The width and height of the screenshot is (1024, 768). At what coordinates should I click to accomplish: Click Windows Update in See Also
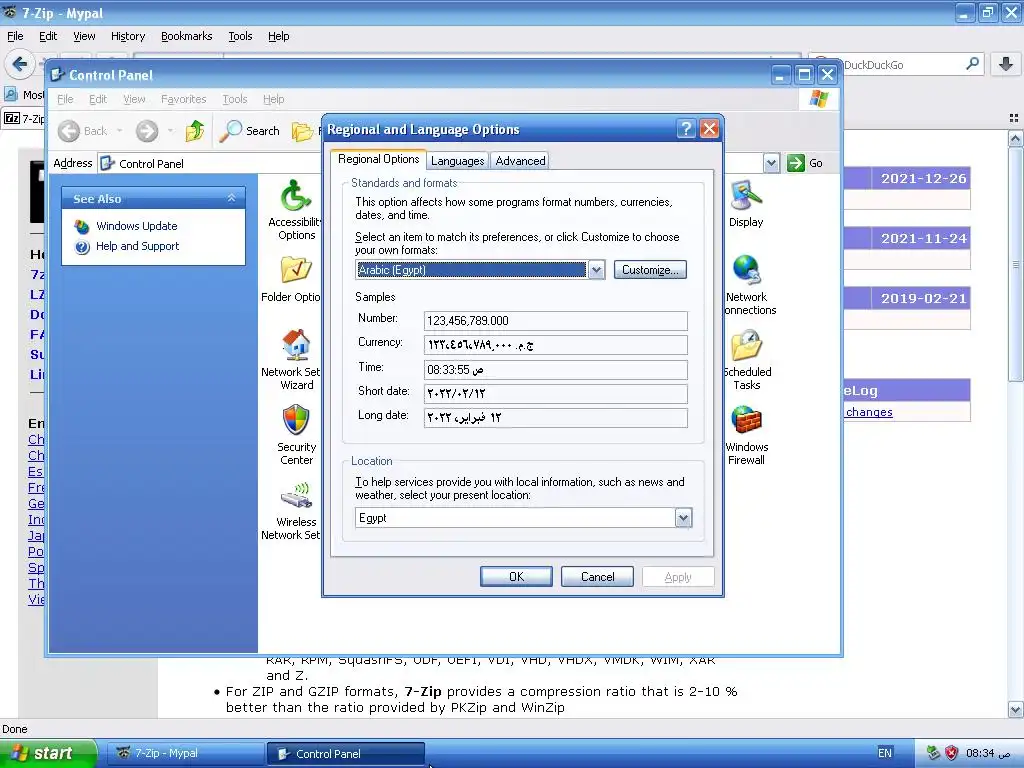coord(136,226)
